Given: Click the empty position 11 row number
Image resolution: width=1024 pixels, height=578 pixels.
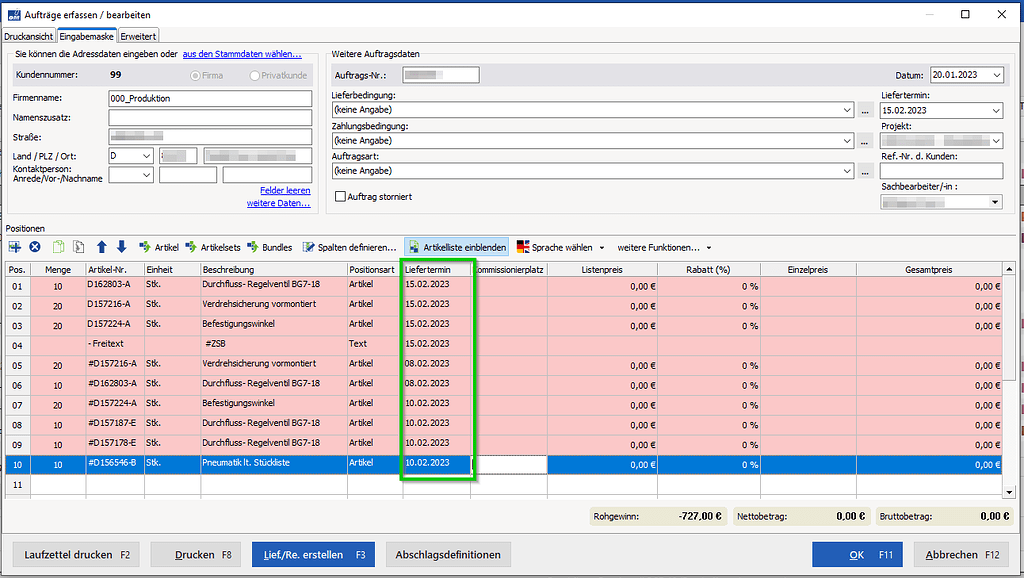Looking at the screenshot, I should click(x=18, y=485).
